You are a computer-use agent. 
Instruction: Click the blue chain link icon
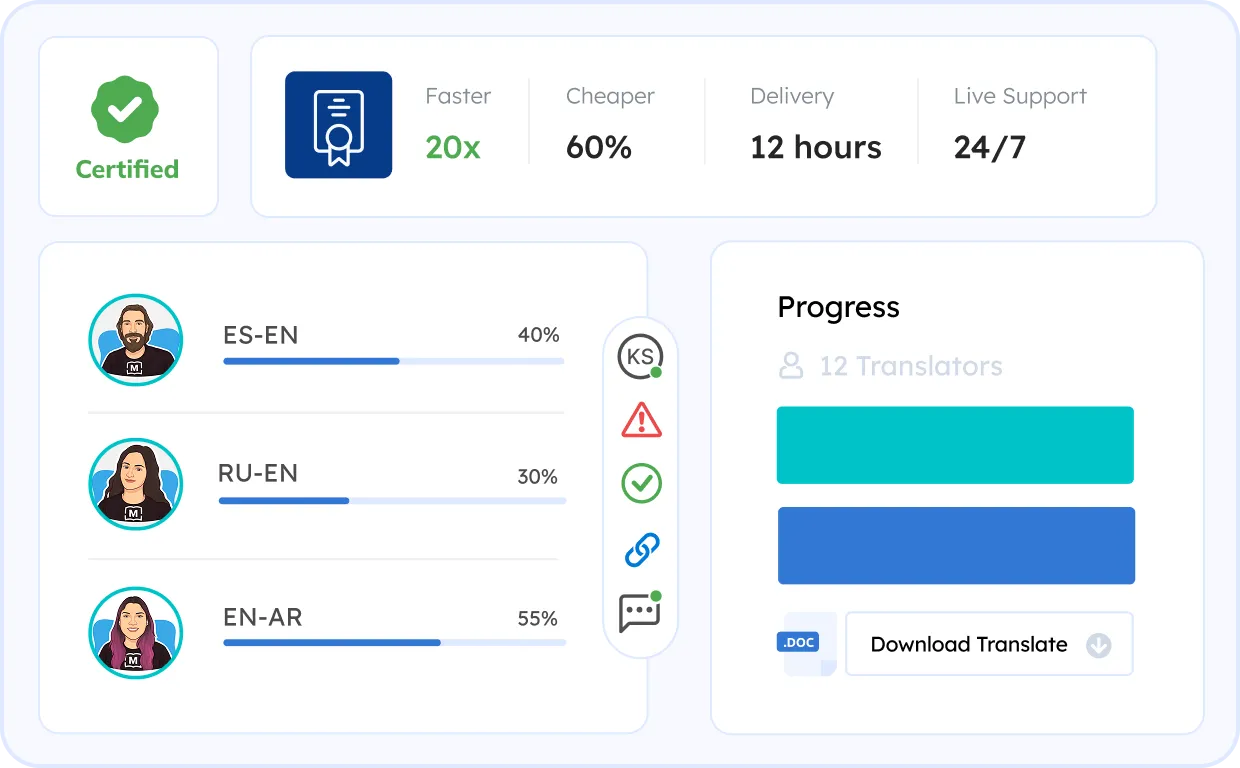[x=641, y=549]
